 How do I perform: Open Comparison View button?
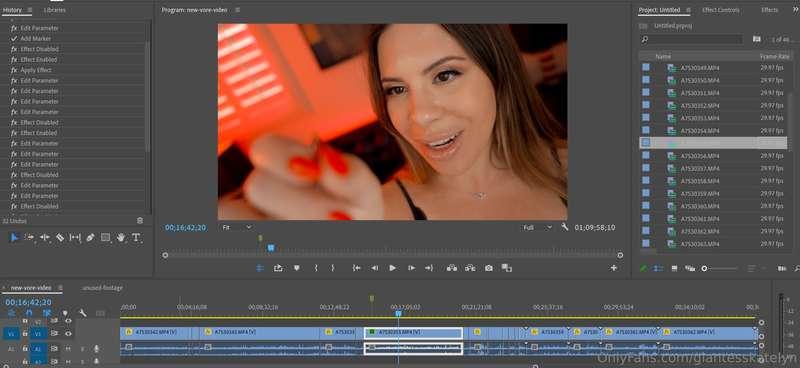point(507,268)
